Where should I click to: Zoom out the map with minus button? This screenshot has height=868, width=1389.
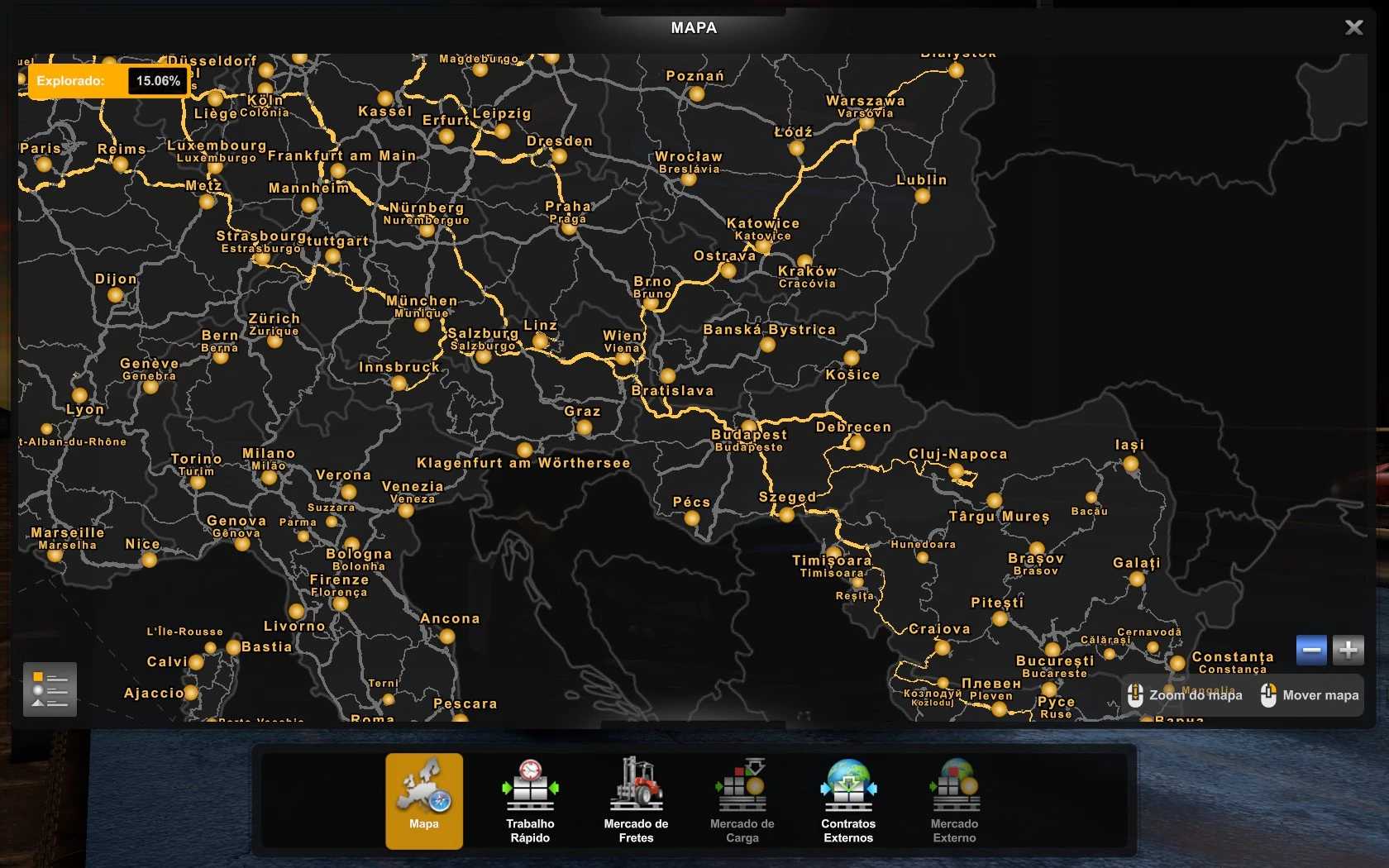point(1311,650)
